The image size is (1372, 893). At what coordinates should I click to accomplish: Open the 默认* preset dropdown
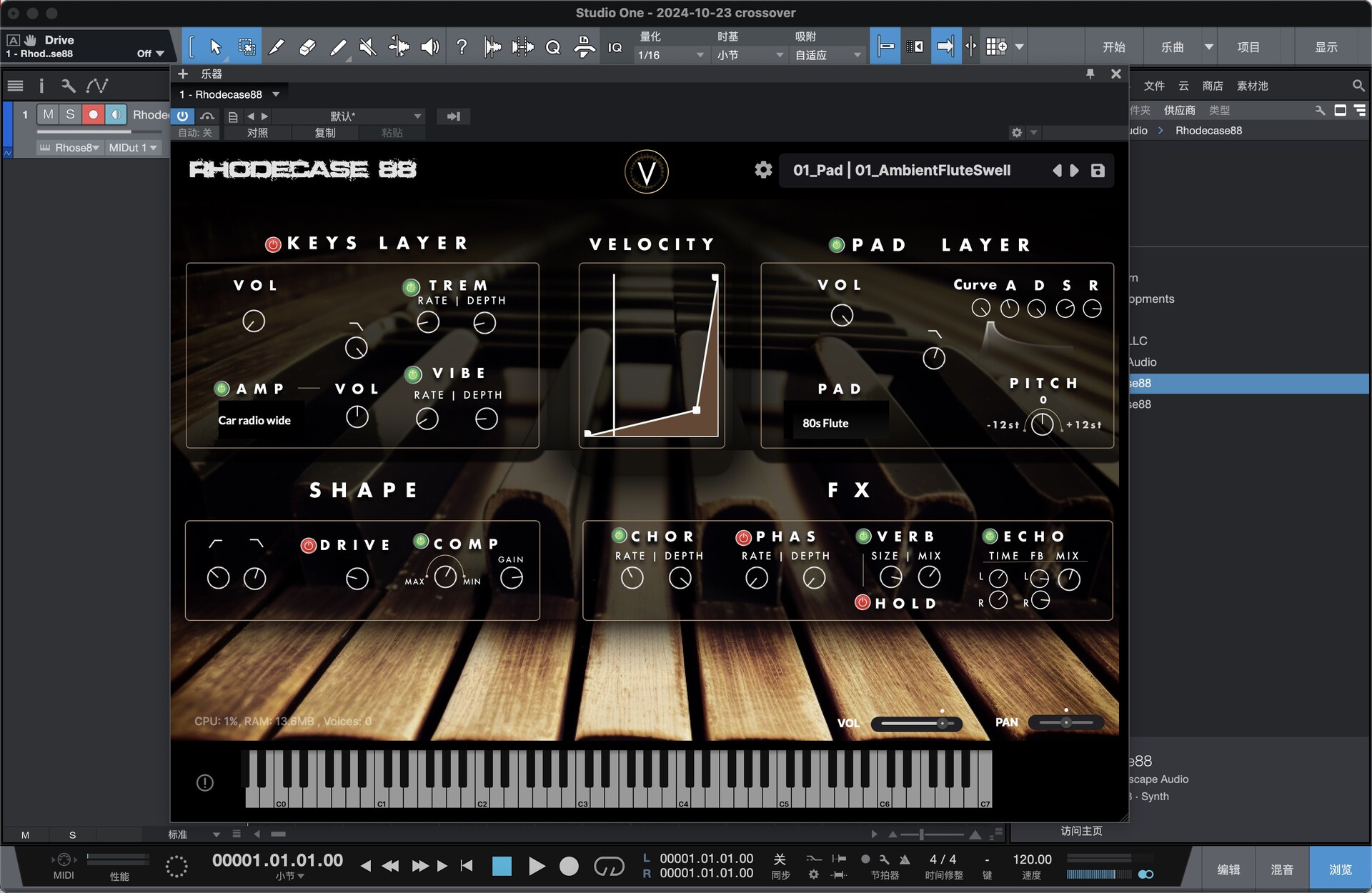pos(349,116)
